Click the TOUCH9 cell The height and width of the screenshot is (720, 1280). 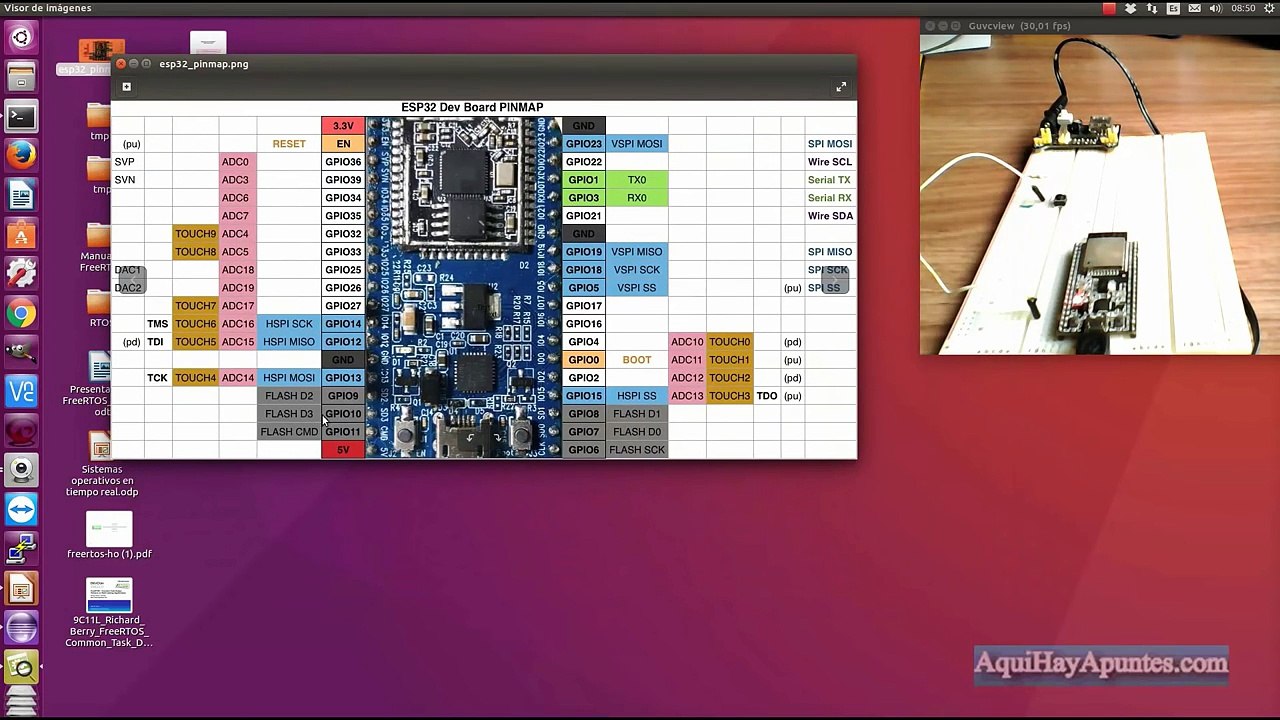[196, 234]
